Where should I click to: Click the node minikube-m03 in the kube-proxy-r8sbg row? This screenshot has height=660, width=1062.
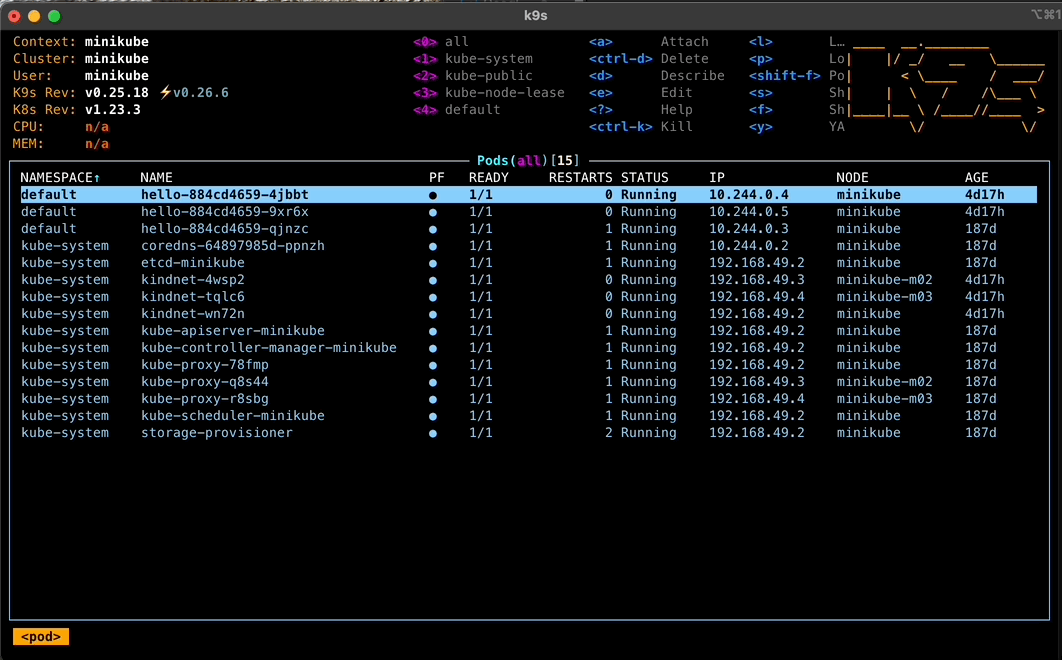[x=885, y=398]
